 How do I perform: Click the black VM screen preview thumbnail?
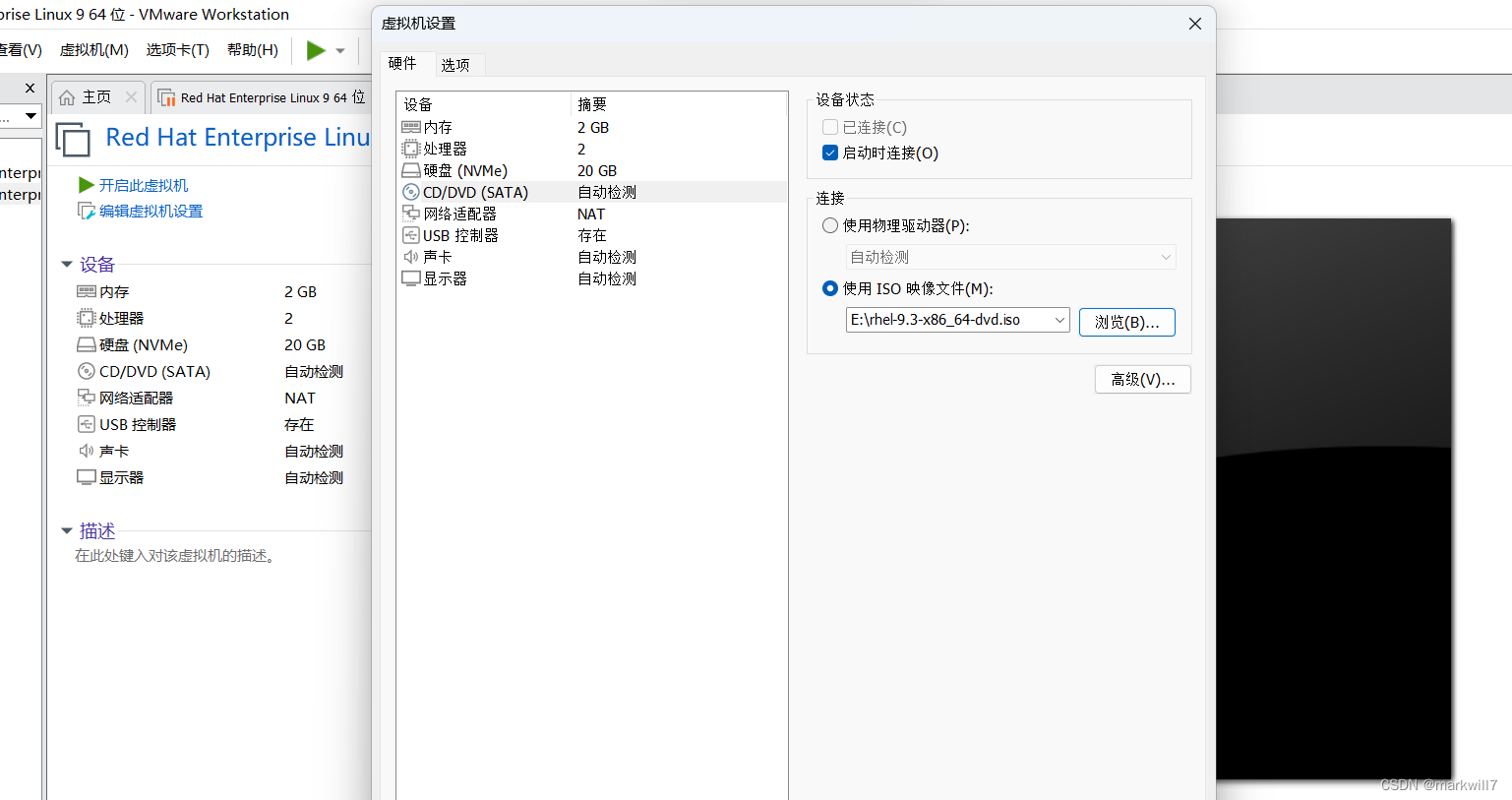(x=1334, y=499)
